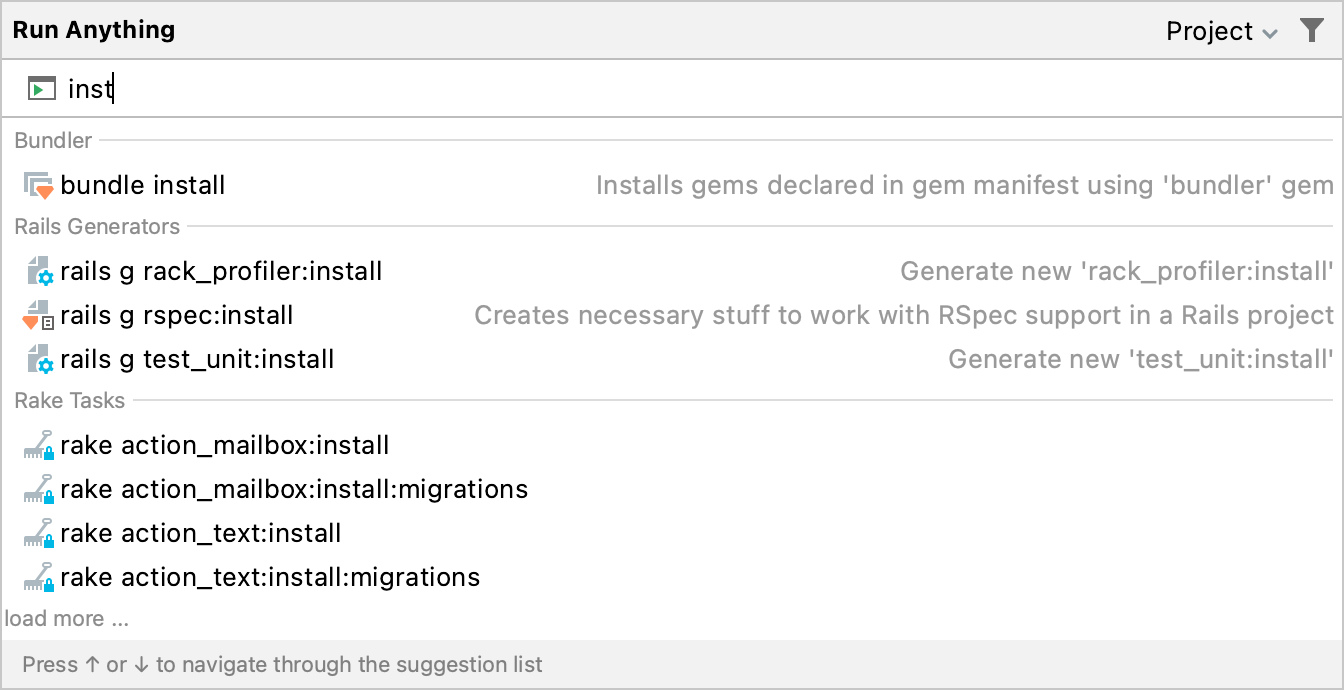1344x690 pixels.
Task: Select 'rake action_mailbox:install:migrations' entry
Action: [x=295, y=489]
